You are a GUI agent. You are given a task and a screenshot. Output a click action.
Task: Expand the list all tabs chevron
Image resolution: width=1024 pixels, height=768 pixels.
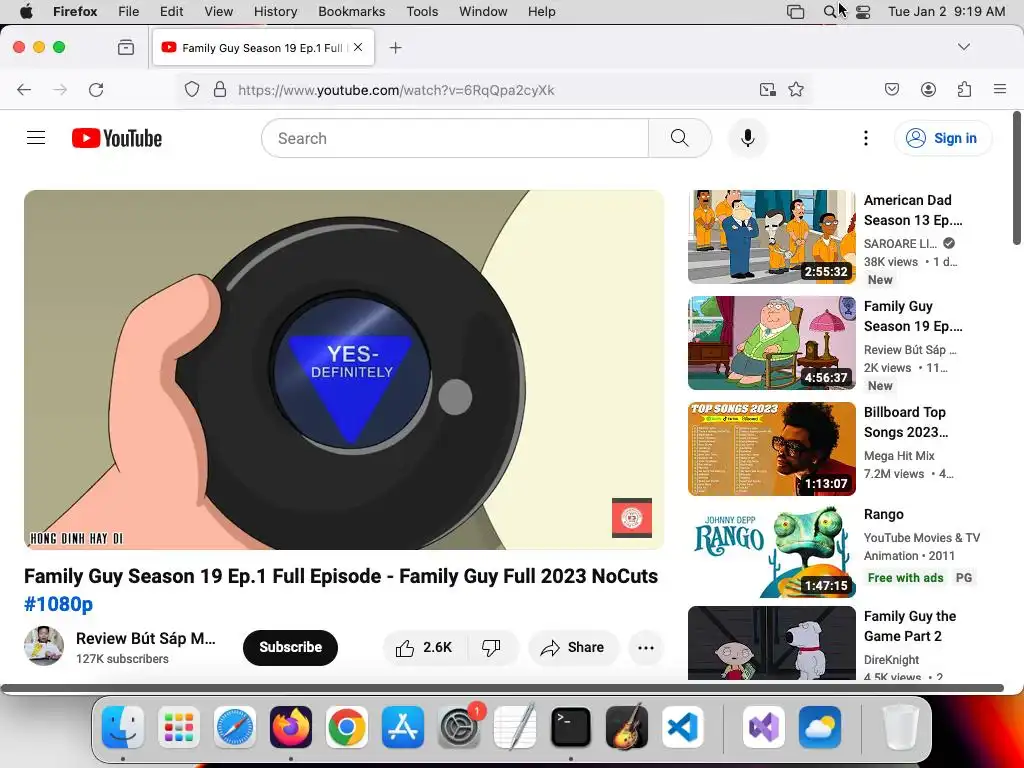coord(964,46)
